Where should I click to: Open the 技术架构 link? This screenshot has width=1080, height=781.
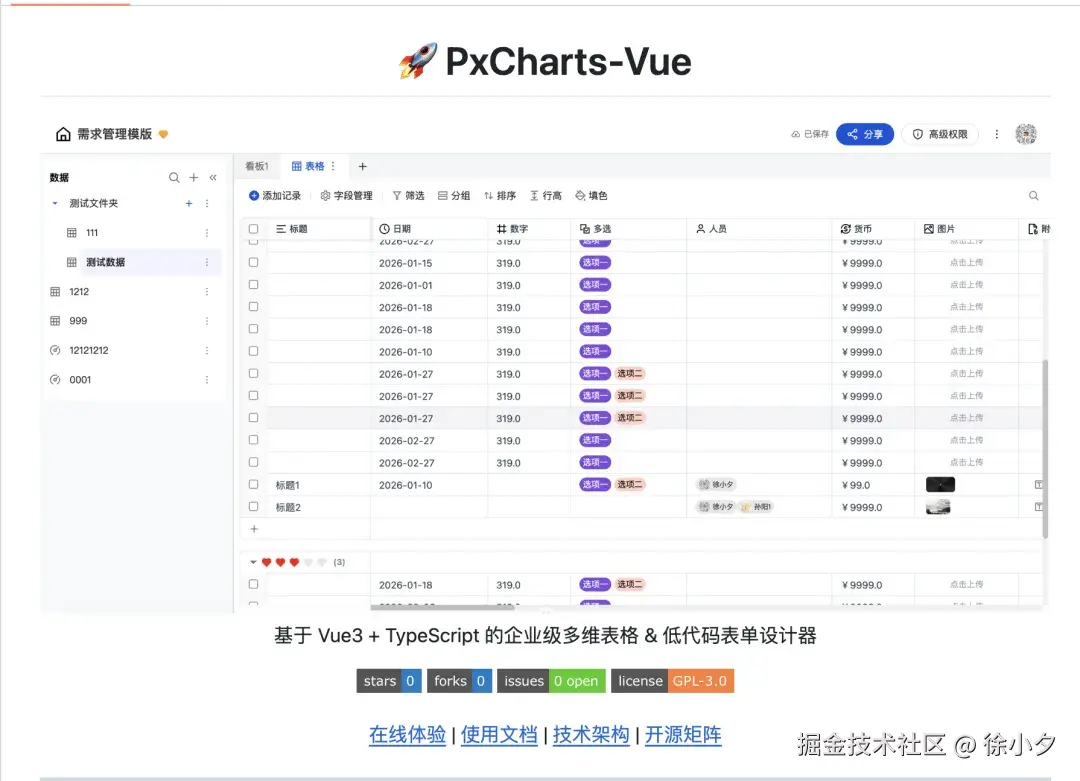pyautogui.click(x=591, y=734)
